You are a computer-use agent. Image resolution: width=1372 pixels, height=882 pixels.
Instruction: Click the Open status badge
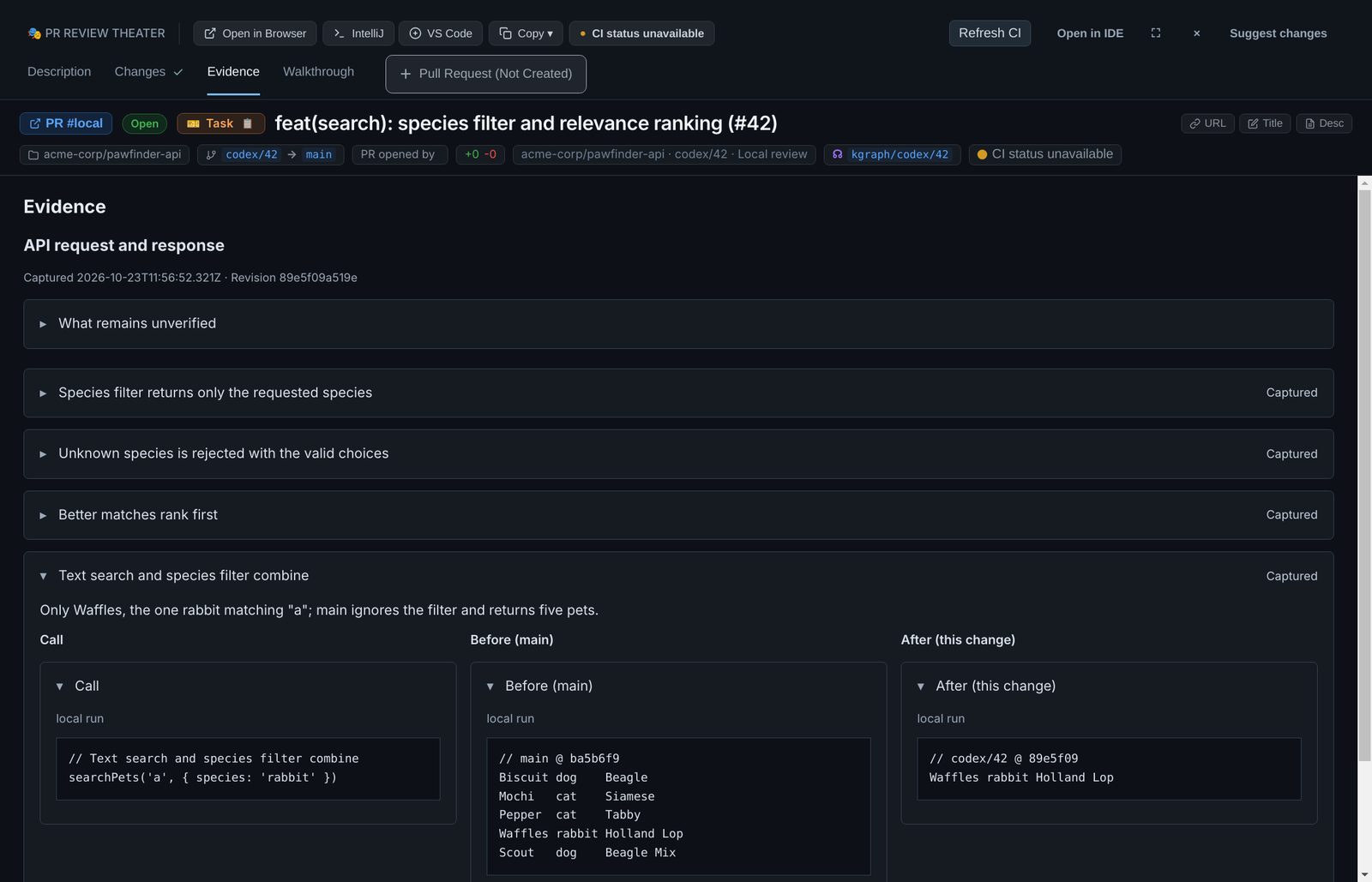pos(144,123)
